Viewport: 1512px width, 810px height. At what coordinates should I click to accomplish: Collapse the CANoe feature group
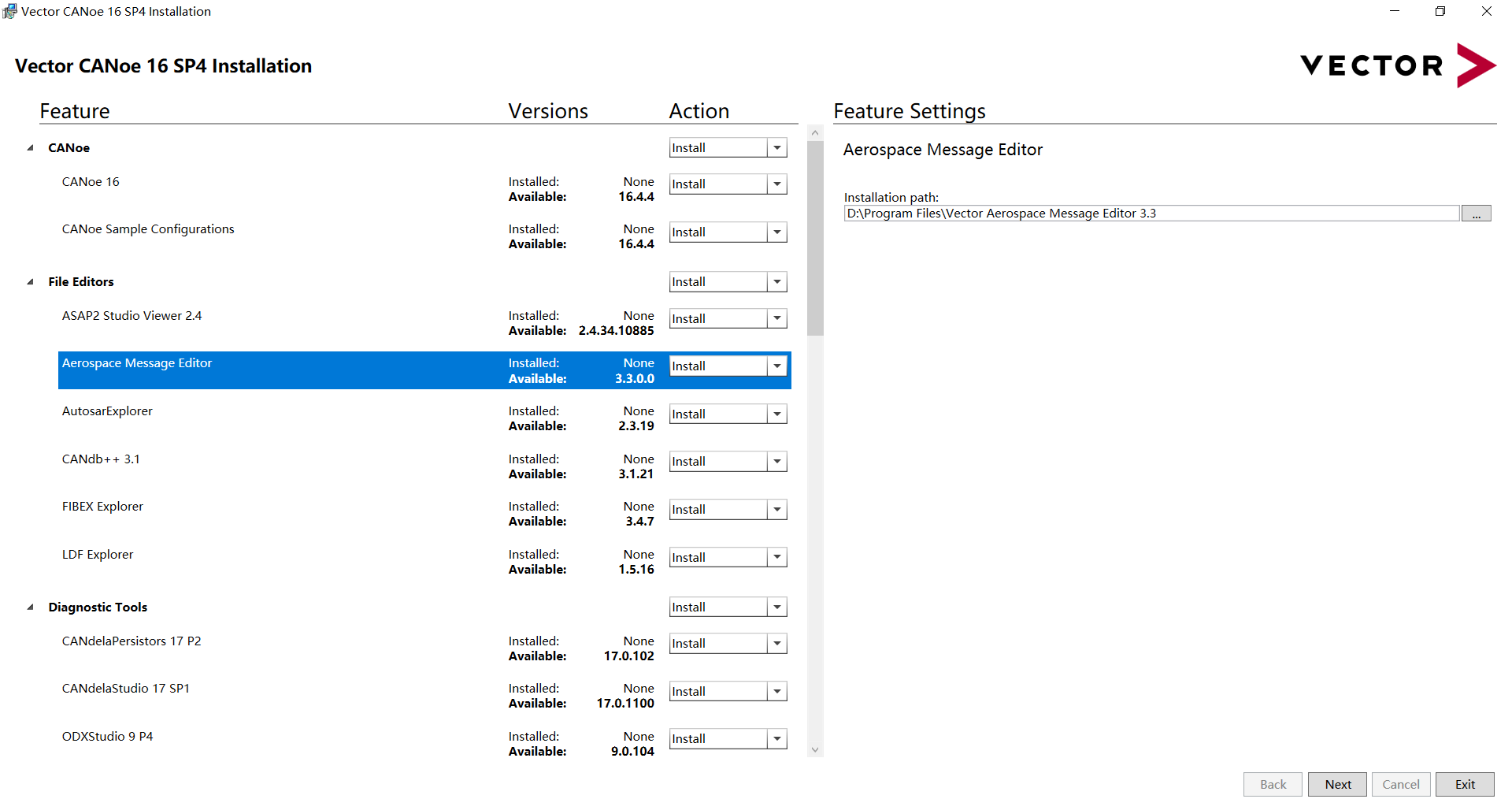pos(31,148)
